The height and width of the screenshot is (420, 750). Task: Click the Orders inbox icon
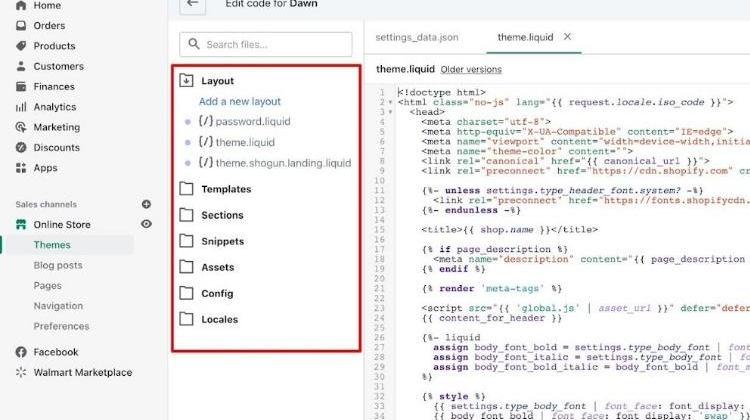(21, 25)
